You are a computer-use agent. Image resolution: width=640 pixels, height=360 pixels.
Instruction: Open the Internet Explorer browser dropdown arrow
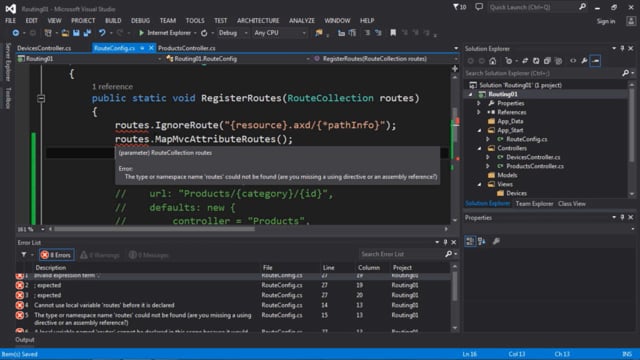tap(195, 33)
